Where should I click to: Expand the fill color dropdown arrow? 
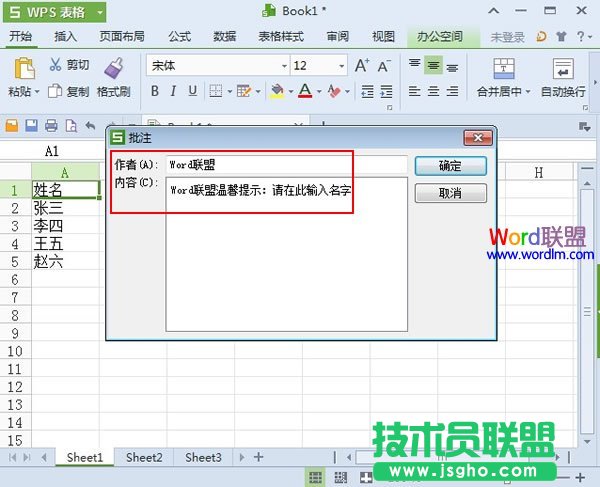click(290, 91)
